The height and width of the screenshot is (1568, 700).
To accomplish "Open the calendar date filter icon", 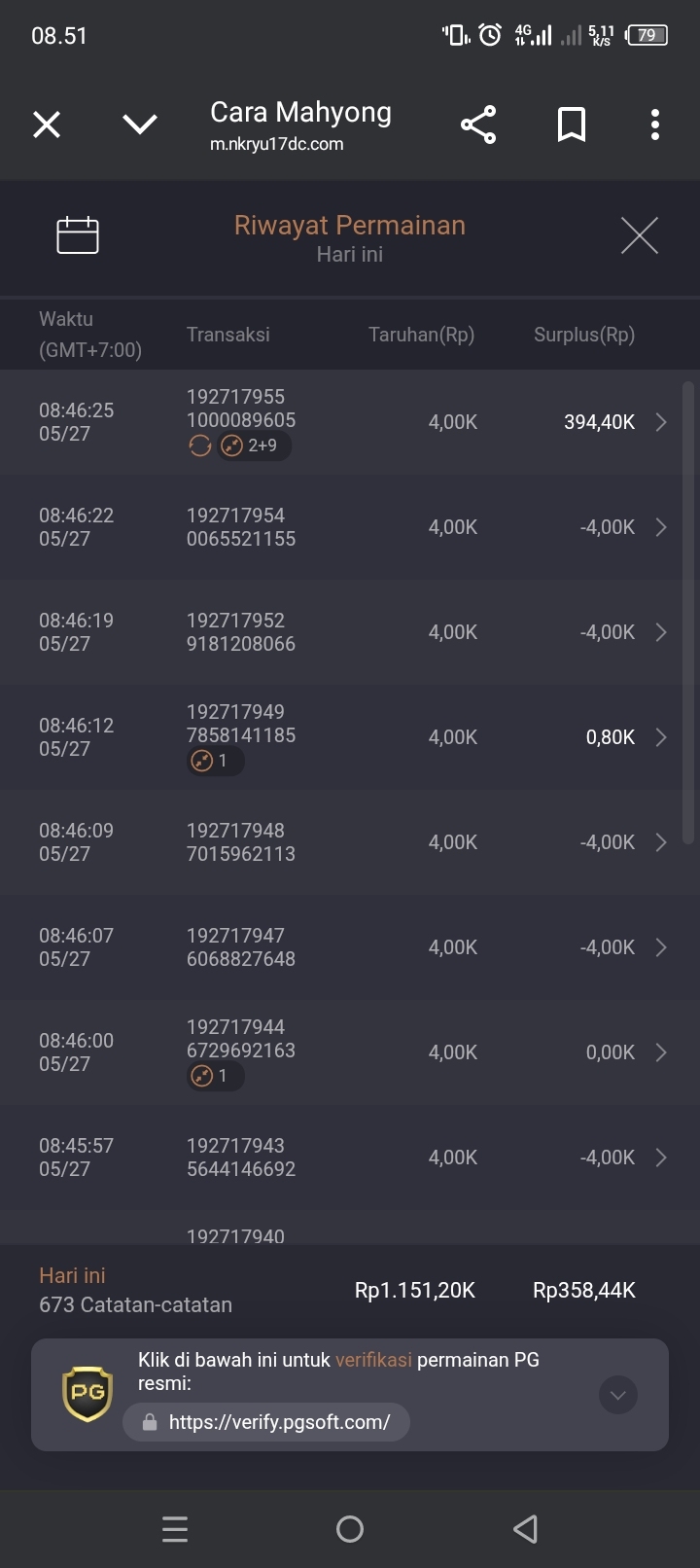I will [x=78, y=234].
